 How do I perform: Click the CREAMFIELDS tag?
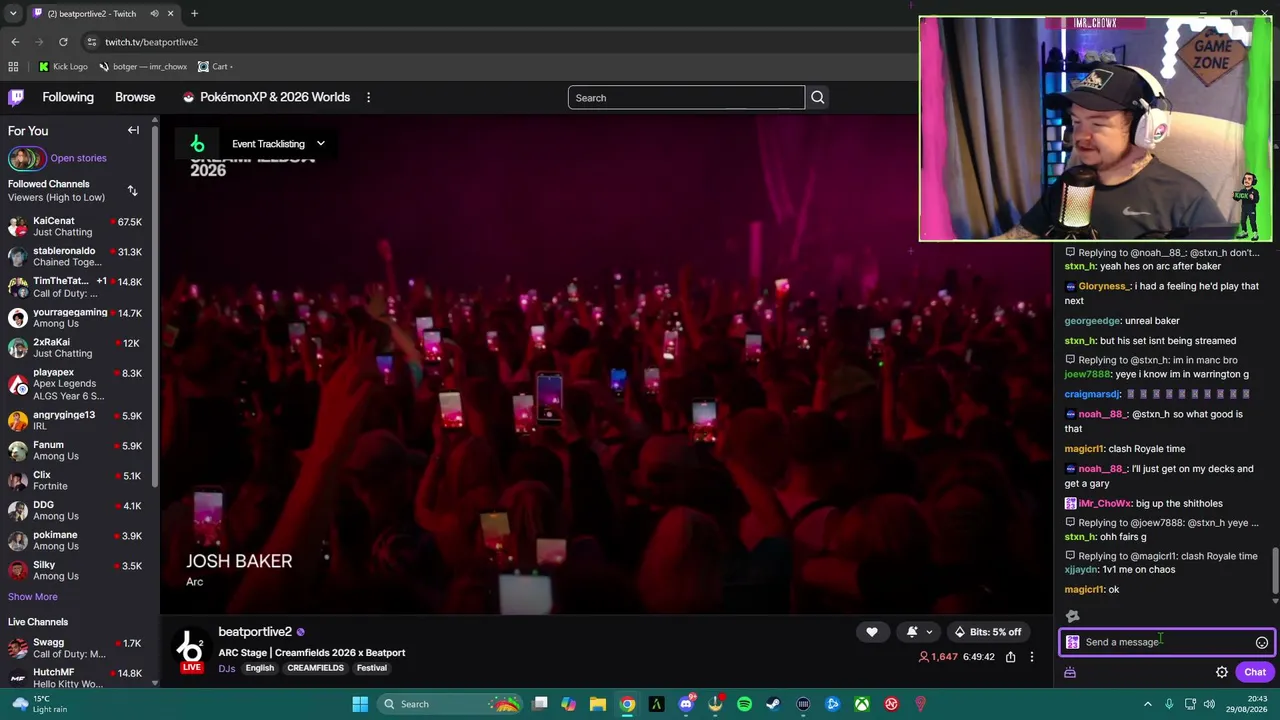[x=315, y=668]
